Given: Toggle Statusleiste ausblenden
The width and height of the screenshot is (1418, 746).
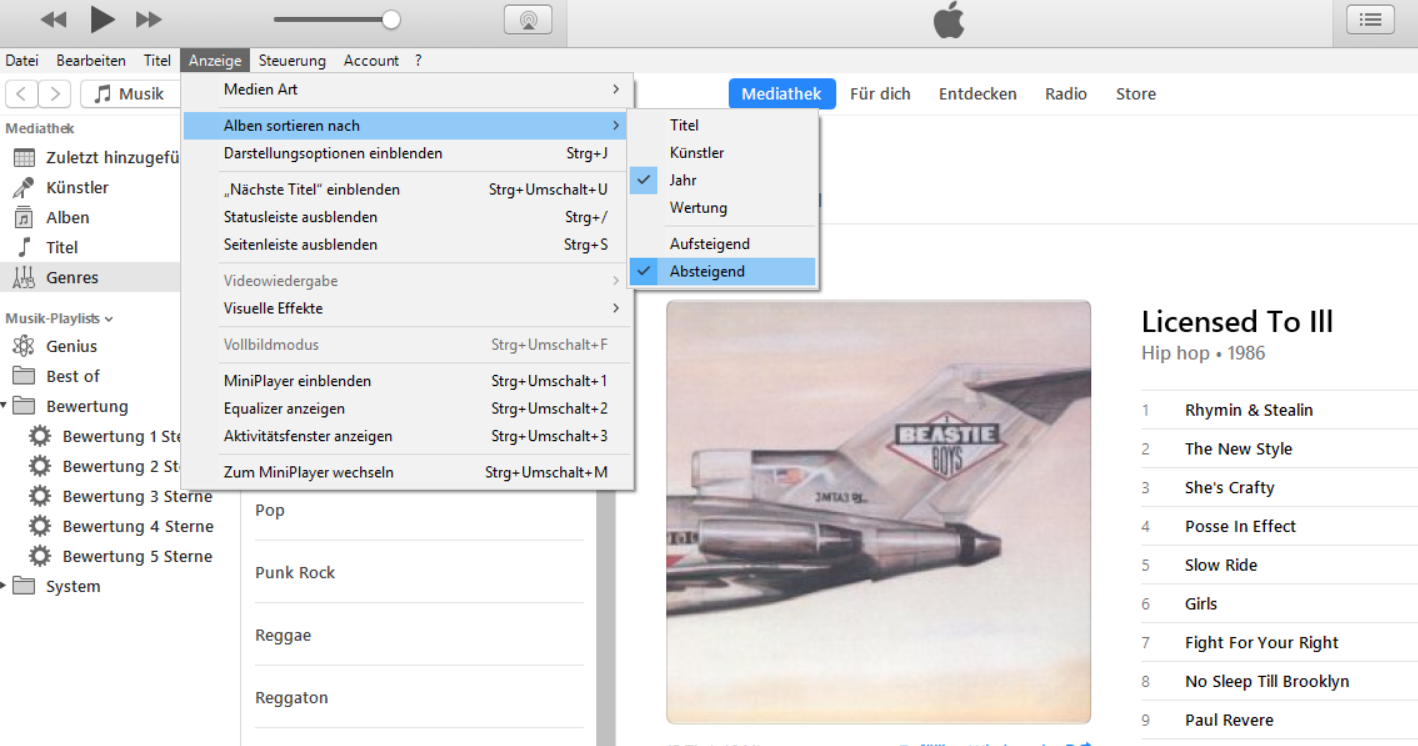Looking at the screenshot, I should click(407, 217).
